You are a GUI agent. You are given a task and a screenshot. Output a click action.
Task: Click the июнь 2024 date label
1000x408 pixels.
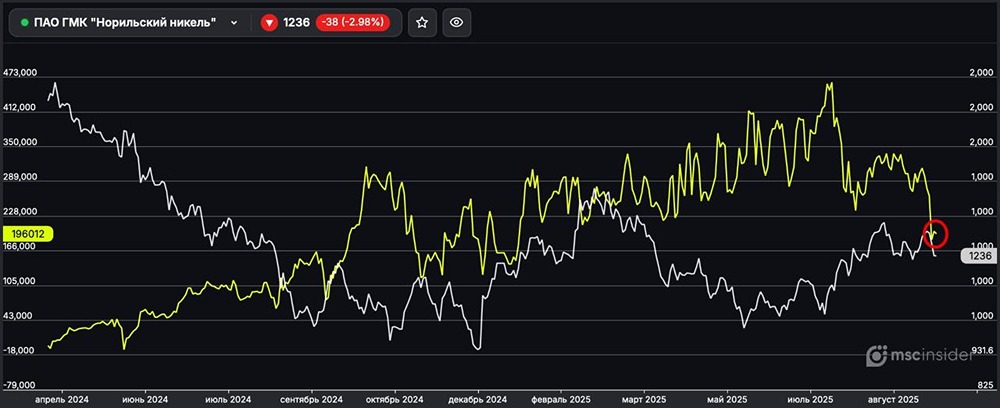click(146, 399)
